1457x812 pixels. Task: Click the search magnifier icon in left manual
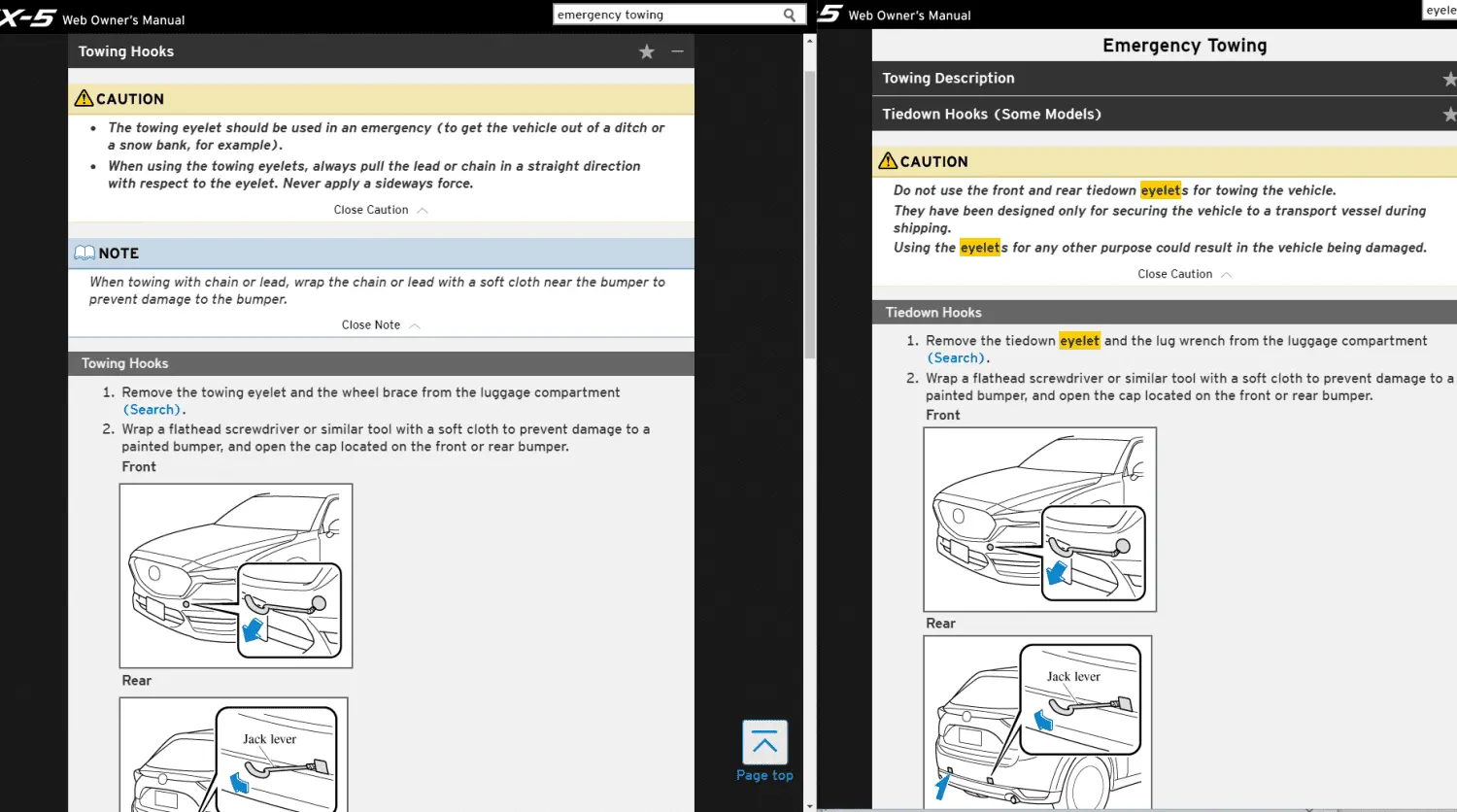tap(790, 15)
